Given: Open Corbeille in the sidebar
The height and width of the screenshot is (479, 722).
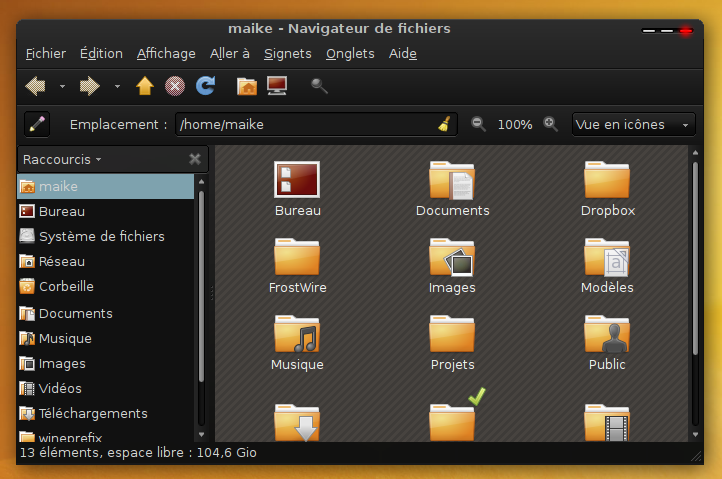Looking at the screenshot, I should (x=105, y=286).
